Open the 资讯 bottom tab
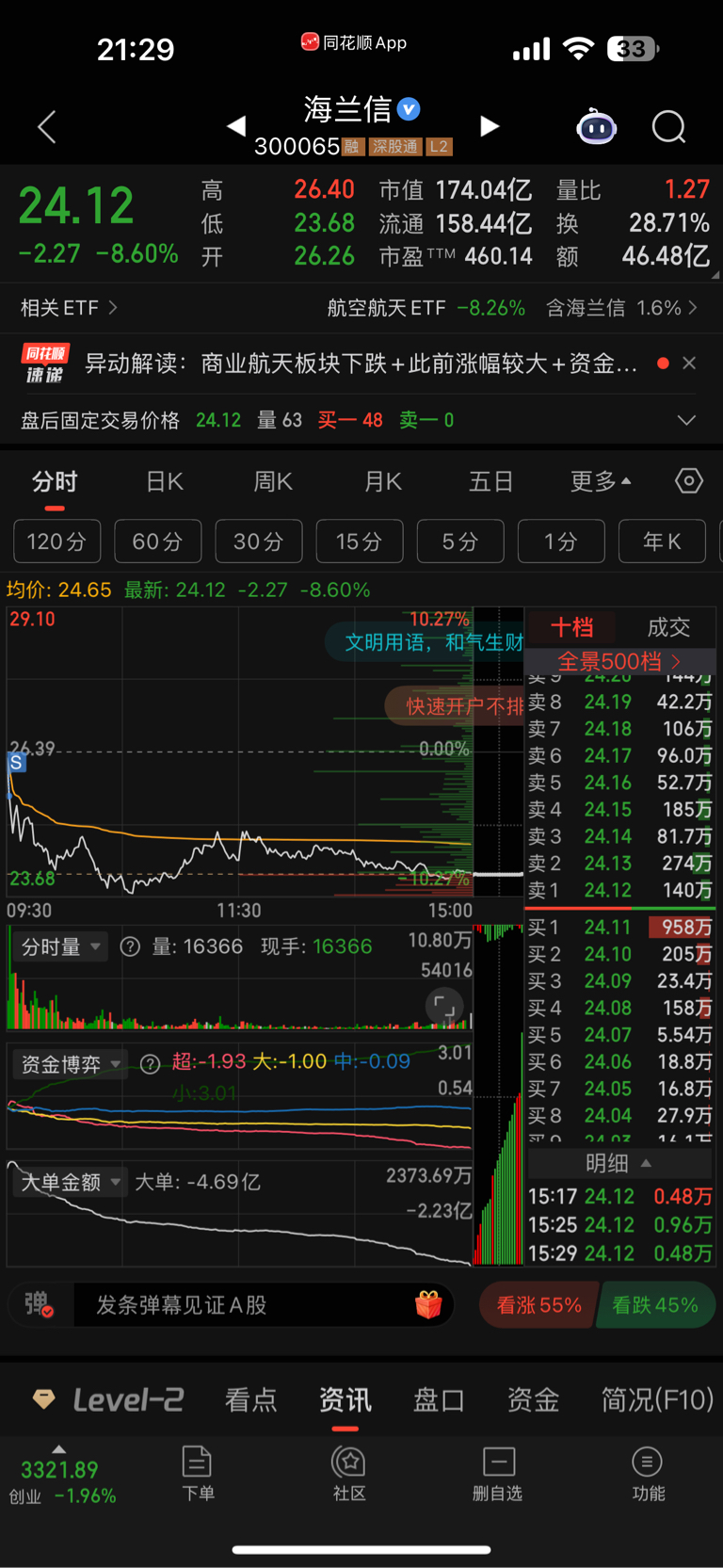This screenshot has height=1568, width=723. click(x=345, y=1400)
